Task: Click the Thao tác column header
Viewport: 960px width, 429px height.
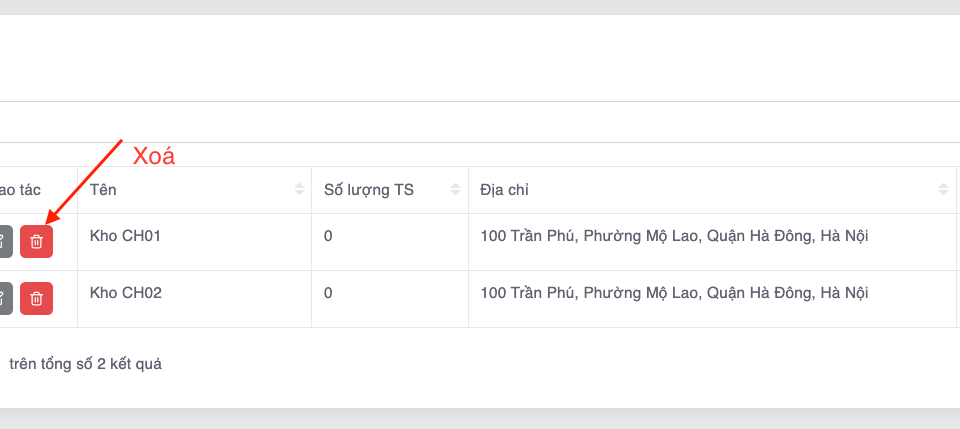Action: 20,189
